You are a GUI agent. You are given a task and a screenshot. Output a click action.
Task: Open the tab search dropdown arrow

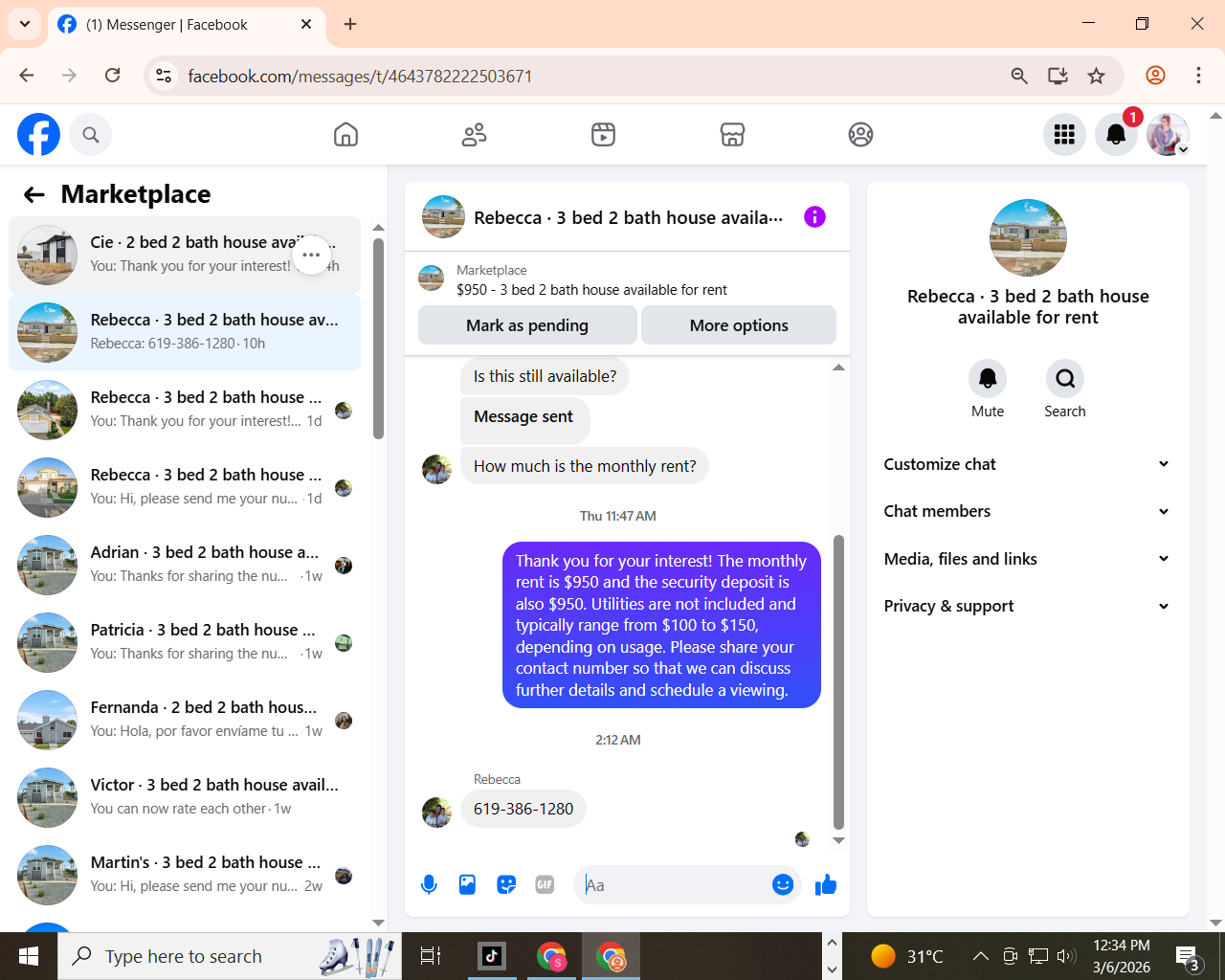(25, 24)
